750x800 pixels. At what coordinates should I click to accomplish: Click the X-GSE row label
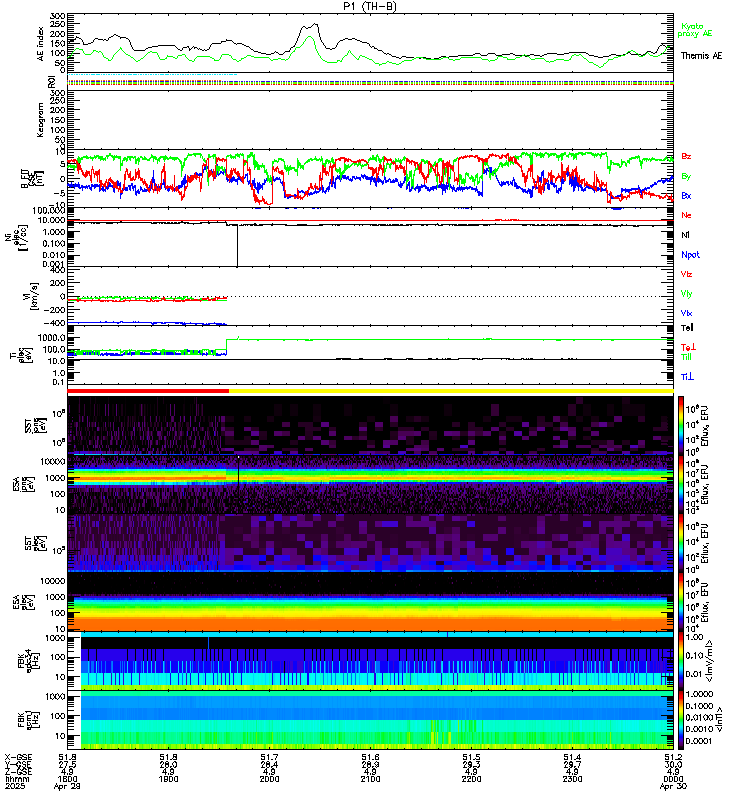click(x=18, y=757)
